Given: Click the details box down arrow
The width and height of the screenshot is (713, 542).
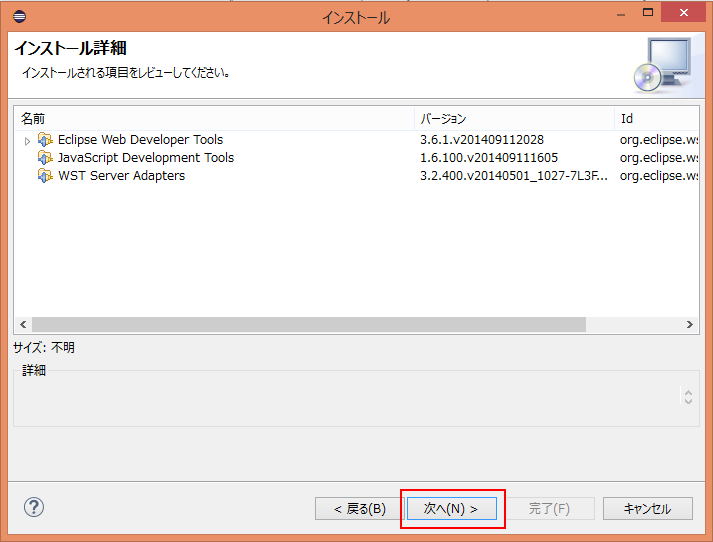Looking at the screenshot, I should 688,401.
